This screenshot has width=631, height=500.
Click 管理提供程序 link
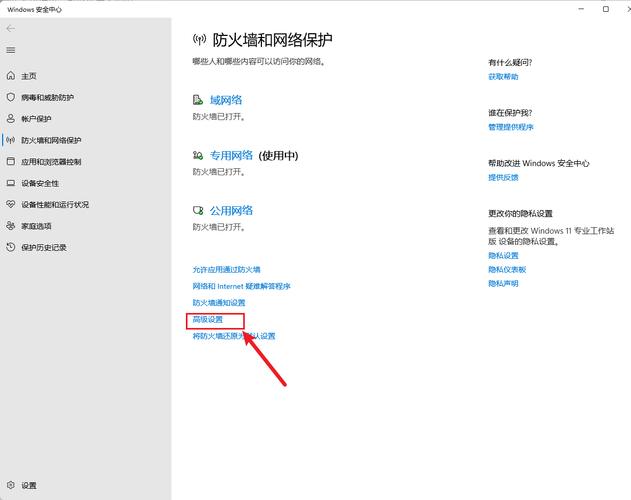click(511, 127)
